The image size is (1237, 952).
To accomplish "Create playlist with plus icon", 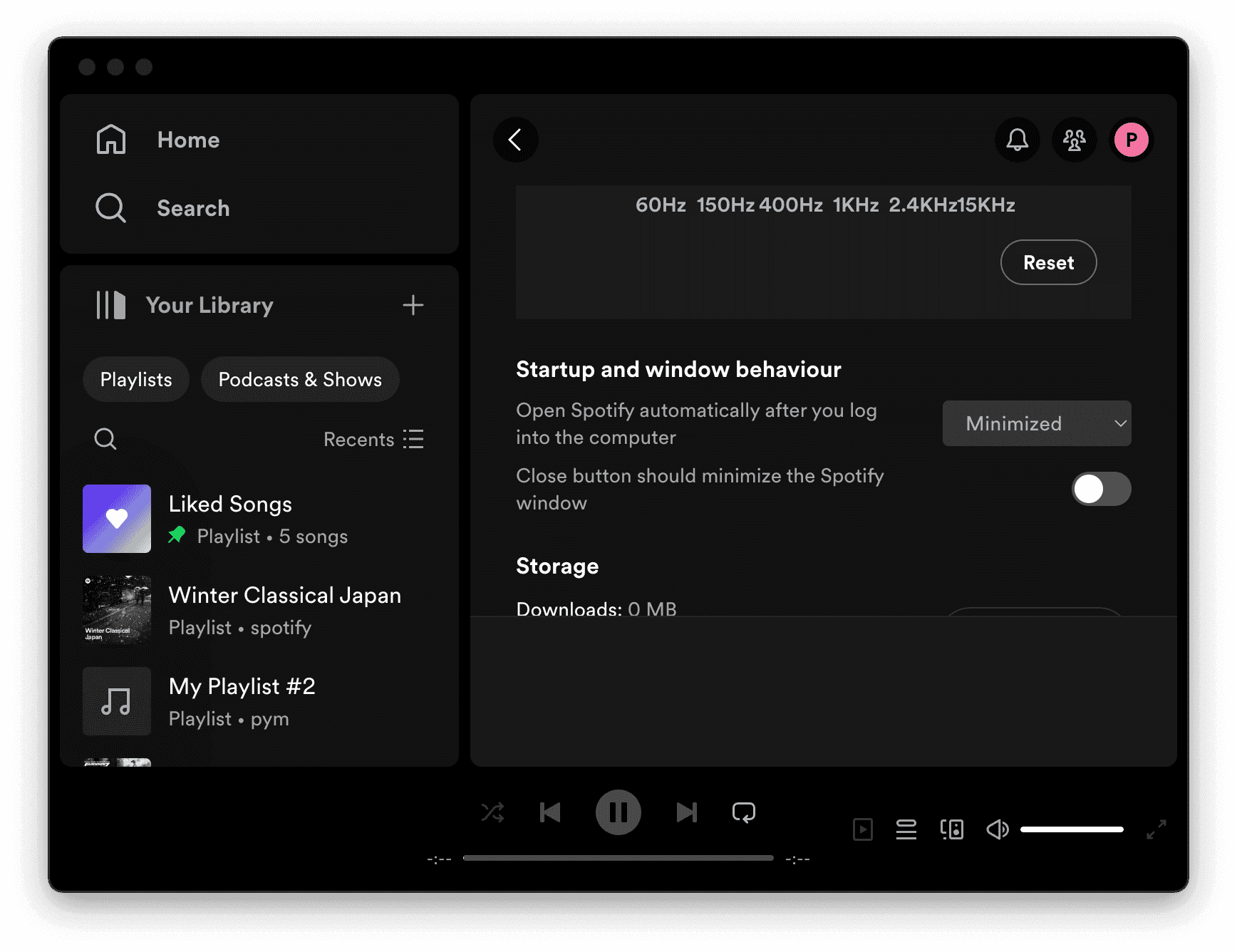I will pos(413,305).
